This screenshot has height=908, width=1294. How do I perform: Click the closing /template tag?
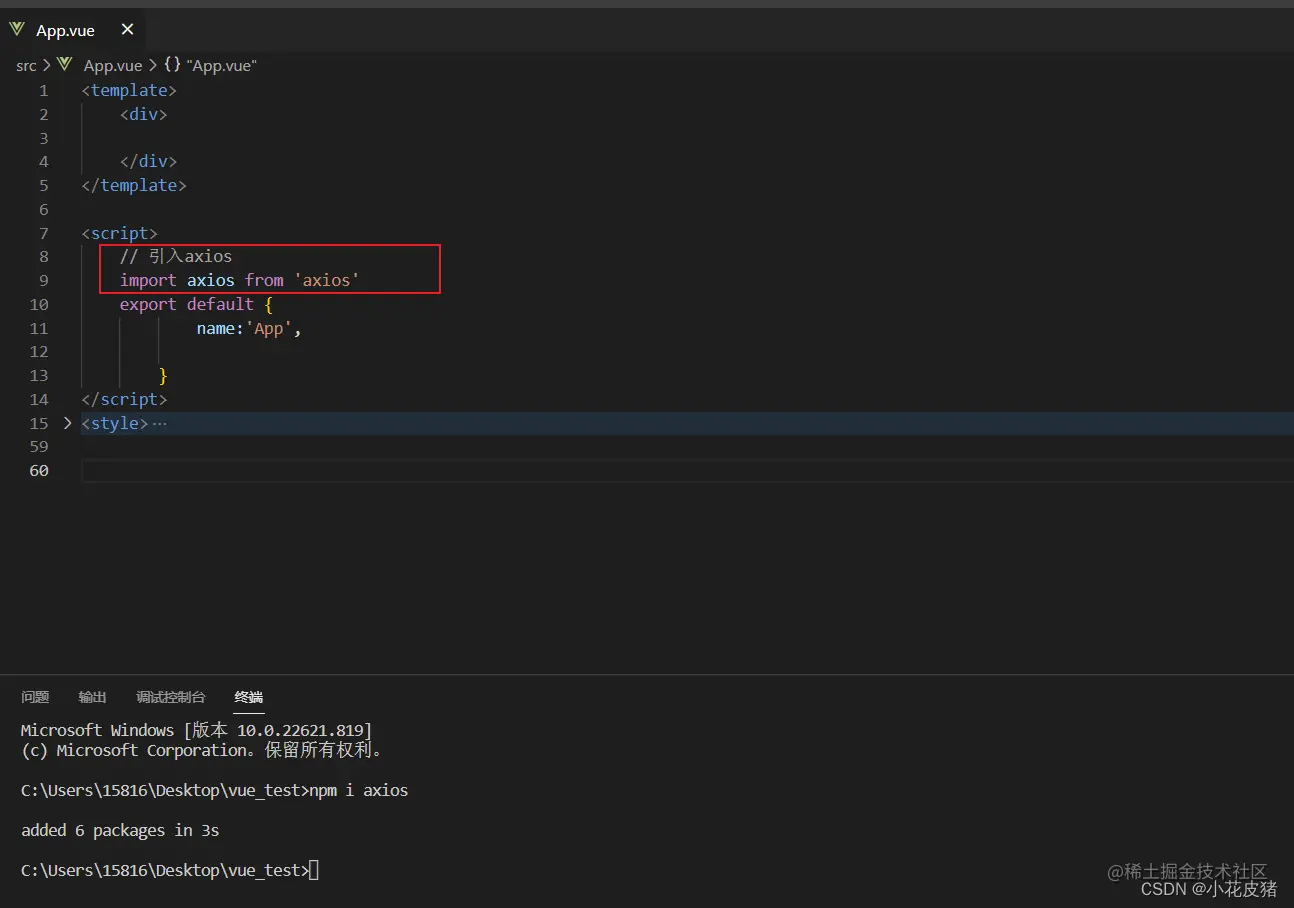[134, 185]
